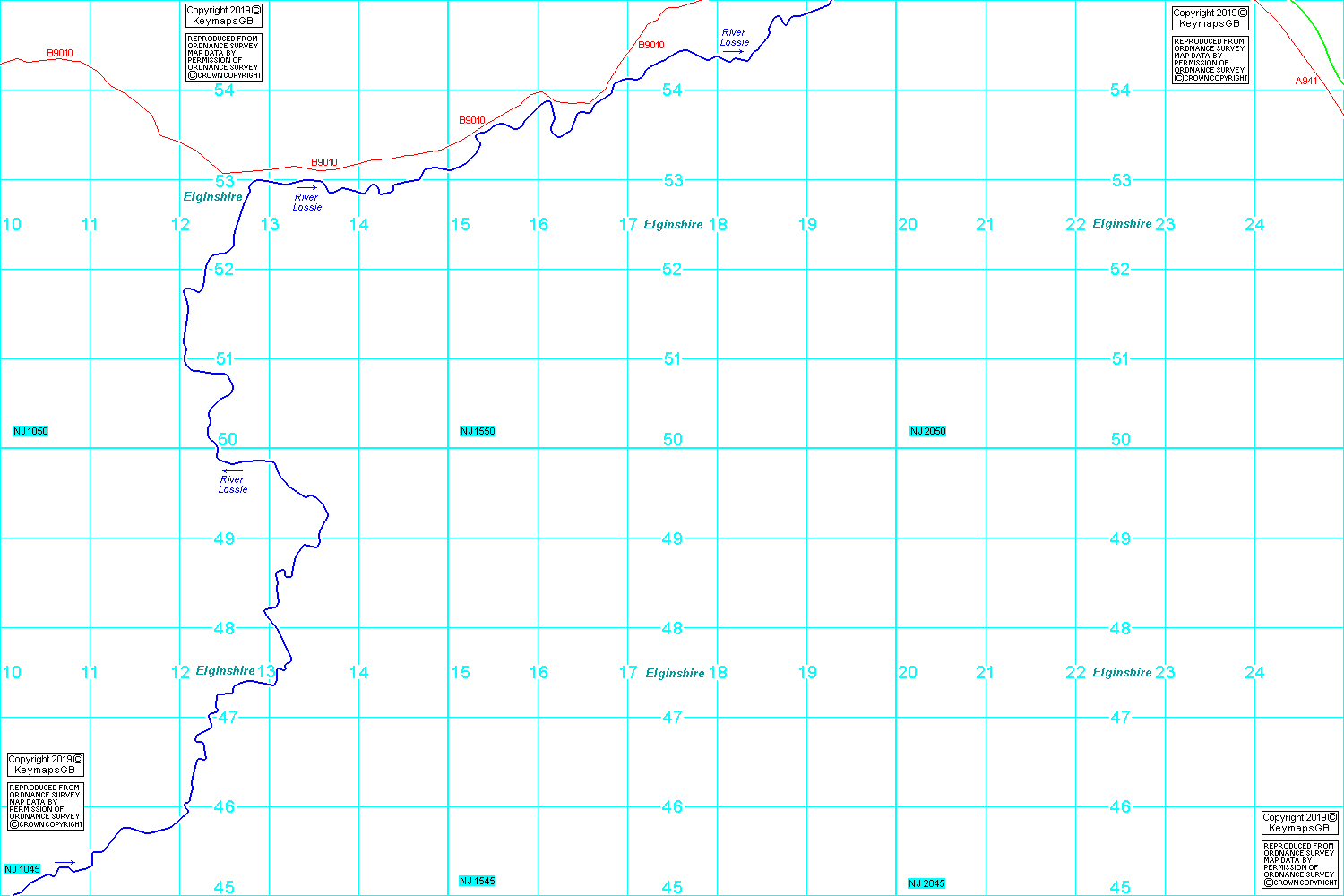1344x896 pixels.
Task: Select the NJ 1545 grid label
Action: click(478, 881)
